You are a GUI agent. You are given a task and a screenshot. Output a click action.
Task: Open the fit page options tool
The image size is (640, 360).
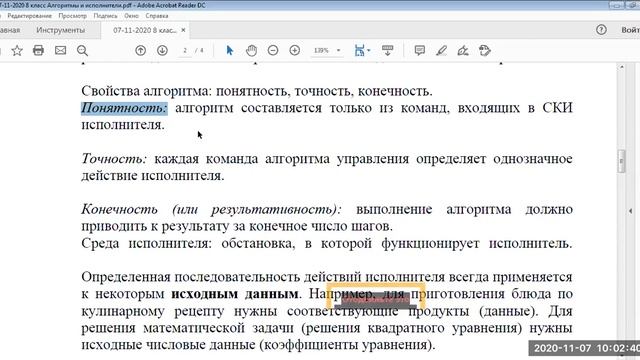point(360,50)
